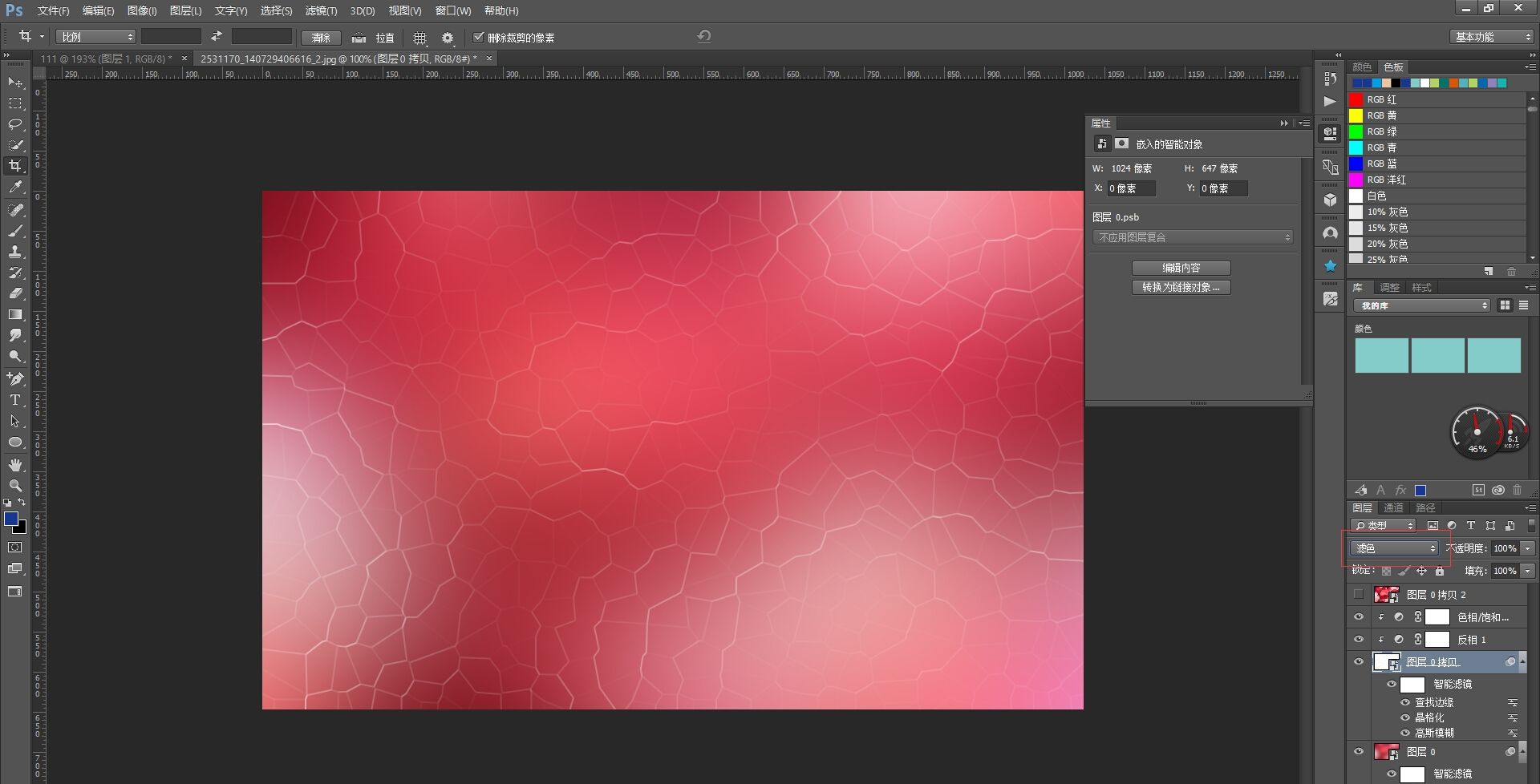Viewport: 1540px width, 784px height.
Task: Select the RGB 青 swatch
Action: [x=1356, y=148]
